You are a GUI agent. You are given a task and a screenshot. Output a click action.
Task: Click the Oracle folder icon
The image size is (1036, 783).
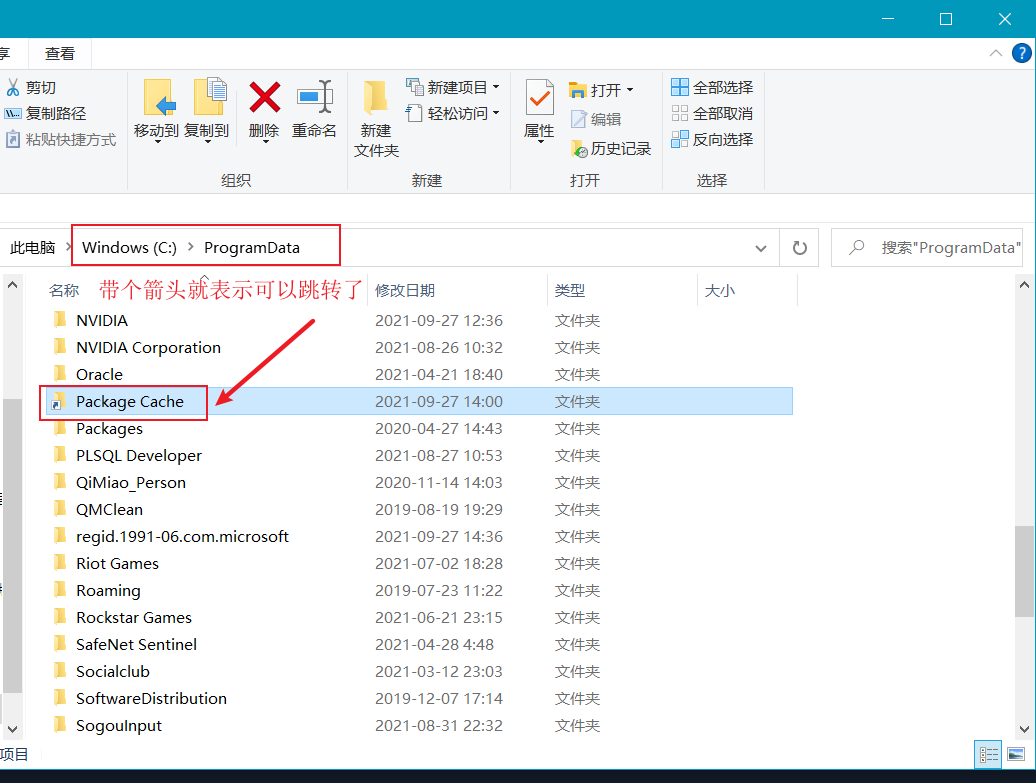(x=59, y=375)
